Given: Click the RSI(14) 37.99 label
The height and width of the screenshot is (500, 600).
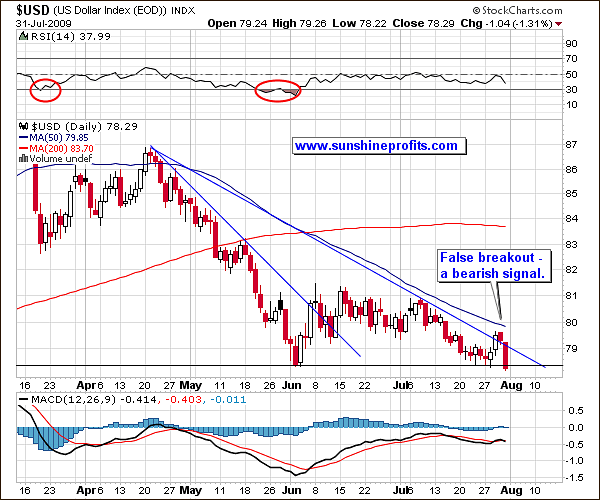Looking at the screenshot, I should click(x=71, y=37).
